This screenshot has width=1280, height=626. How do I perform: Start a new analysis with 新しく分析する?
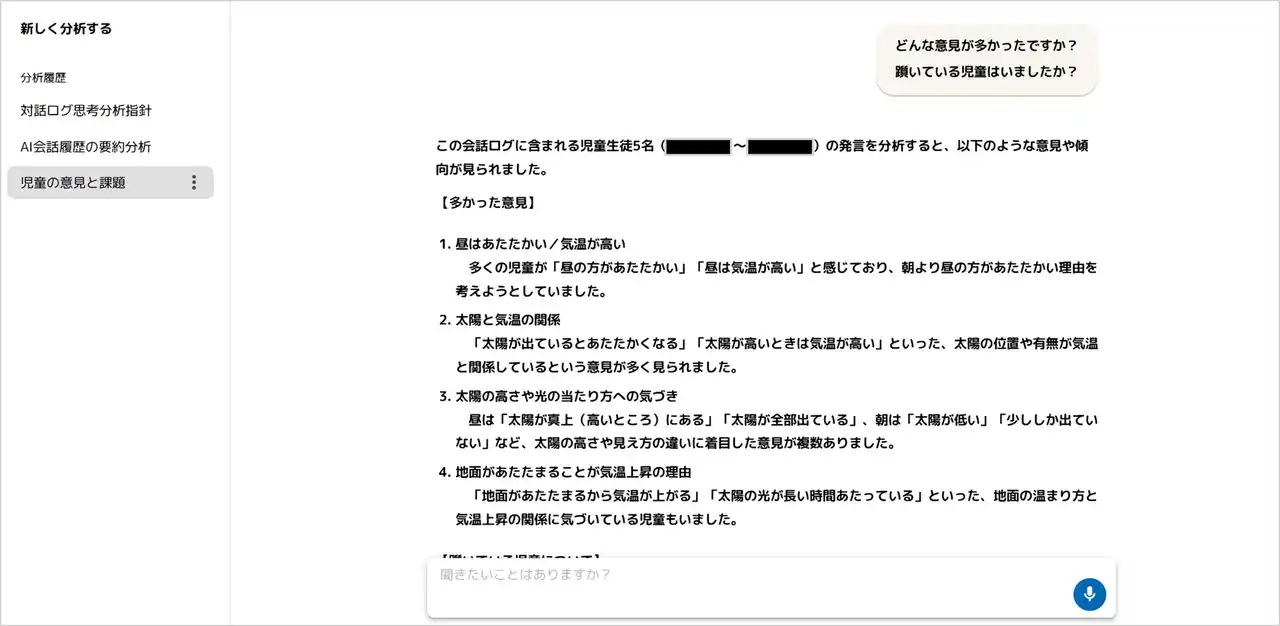[66, 29]
